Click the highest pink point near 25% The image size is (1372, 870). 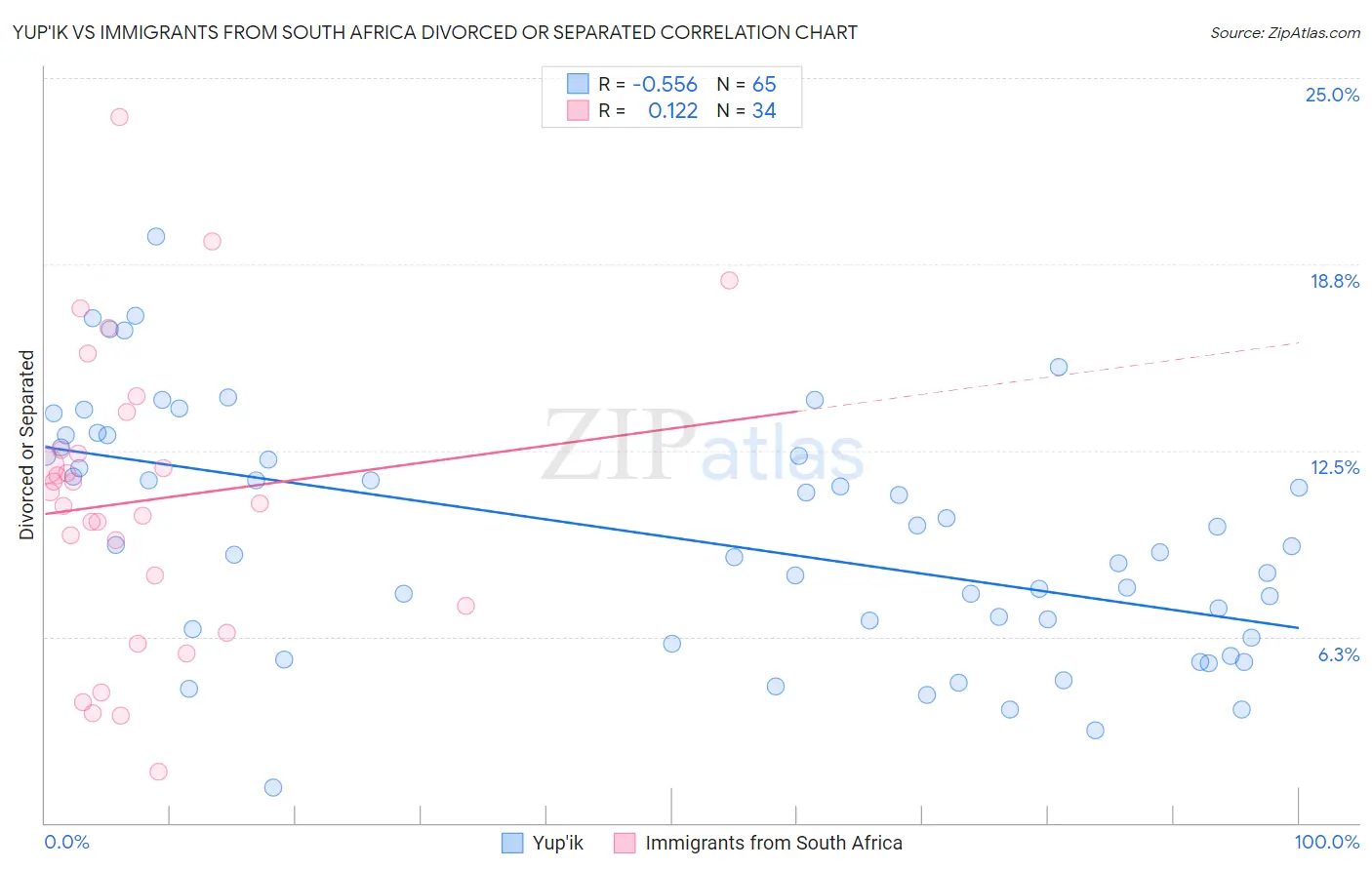[x=119, y=117]
